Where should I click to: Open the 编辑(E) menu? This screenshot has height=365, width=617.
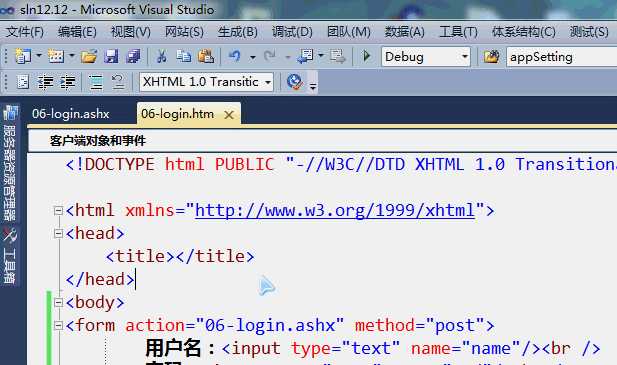pyautogui.click(x=77, y=31)
